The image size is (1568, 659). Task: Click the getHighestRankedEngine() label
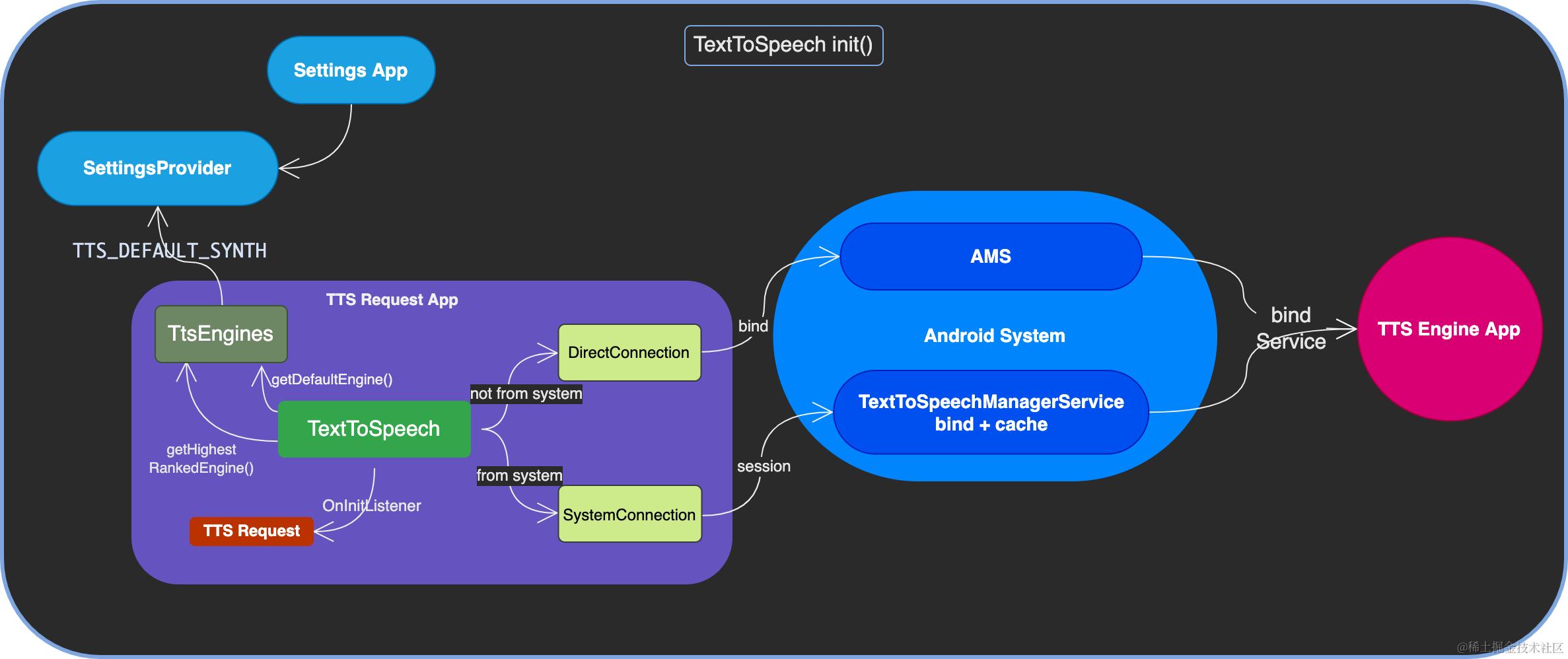click(x=201, y=459)
